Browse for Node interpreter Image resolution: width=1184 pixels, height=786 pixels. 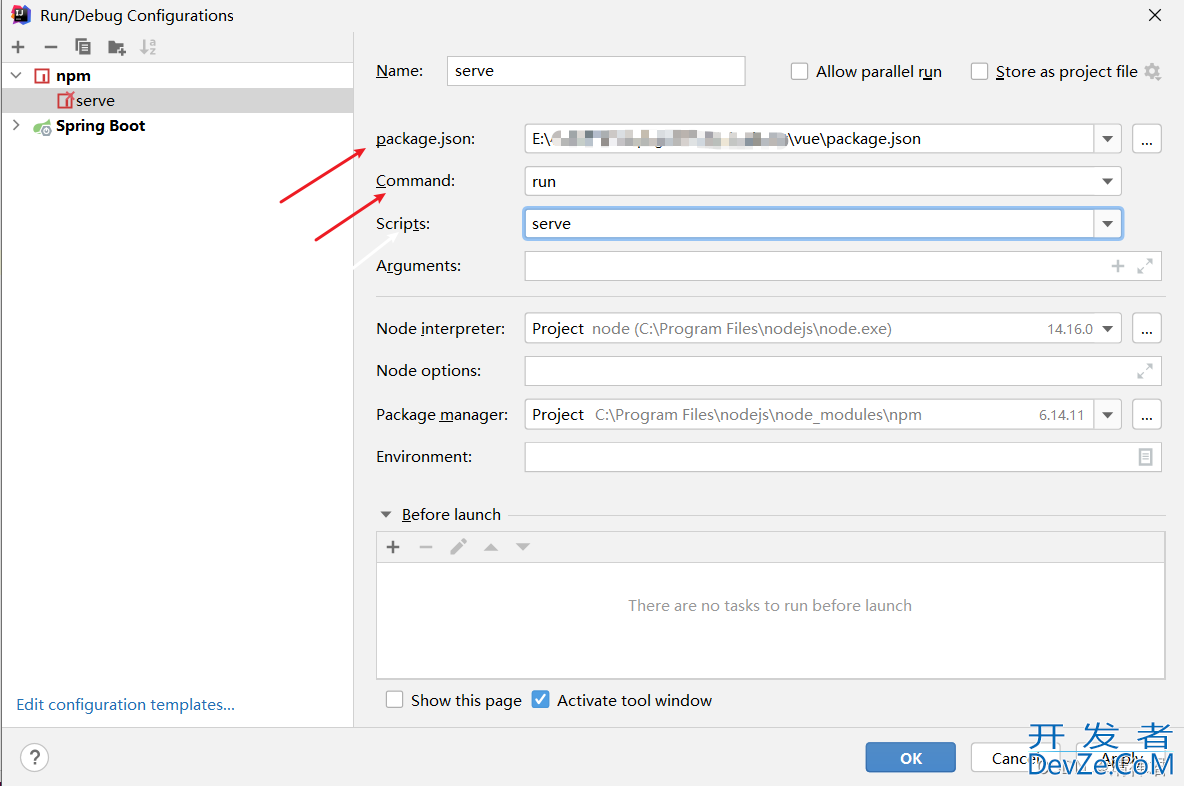click(x=1146, y=328)
